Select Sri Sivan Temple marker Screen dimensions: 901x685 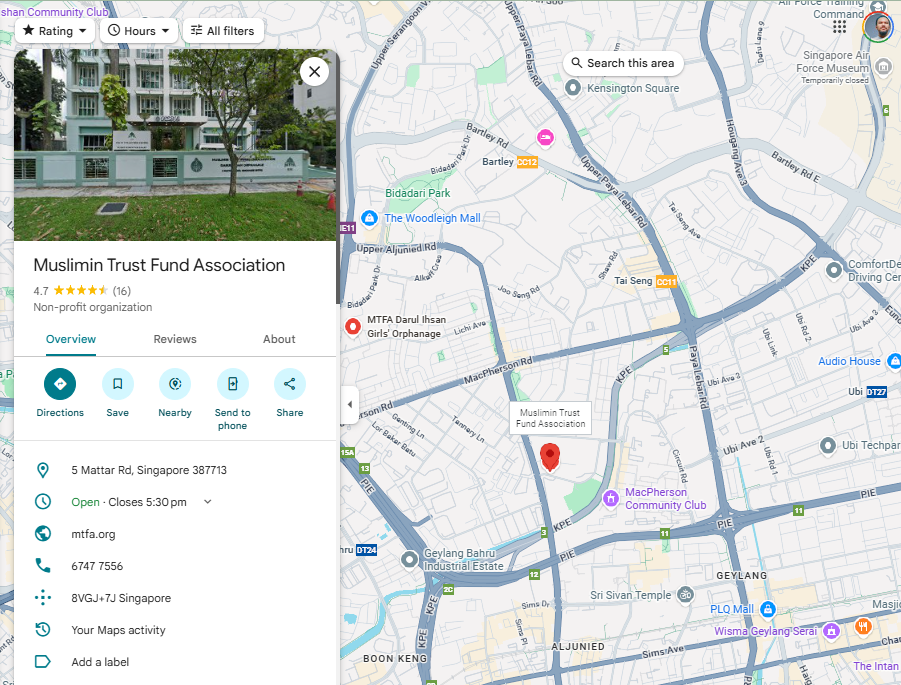(x=685, y=595)
